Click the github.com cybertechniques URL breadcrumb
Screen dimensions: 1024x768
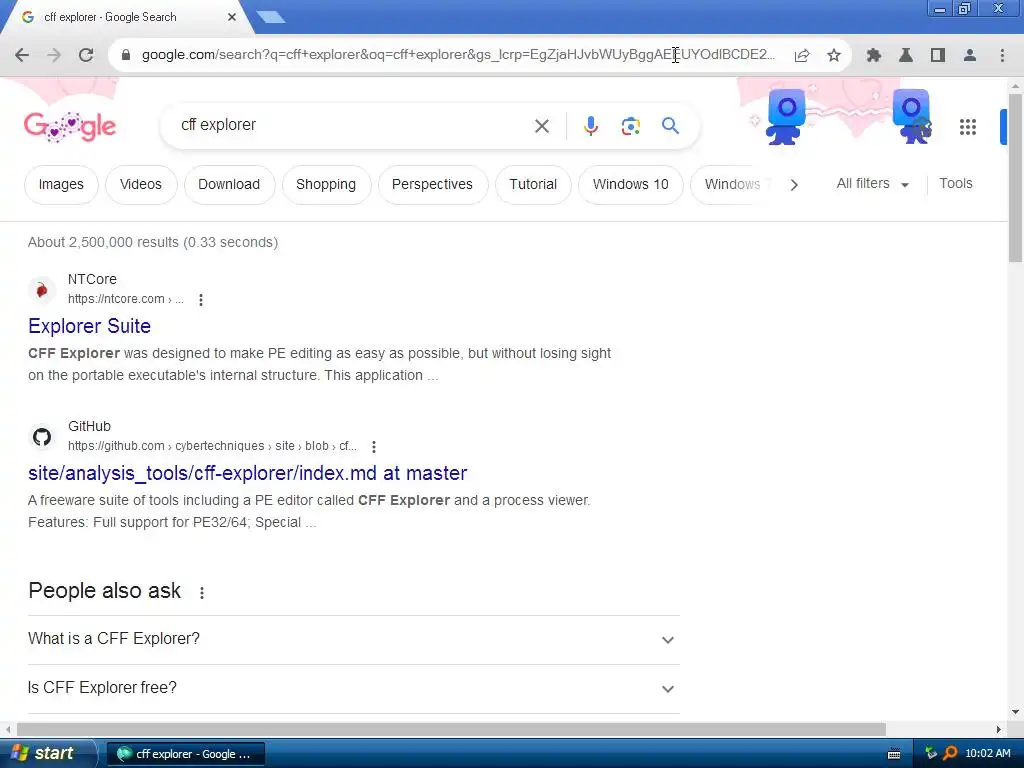point(212,446)
